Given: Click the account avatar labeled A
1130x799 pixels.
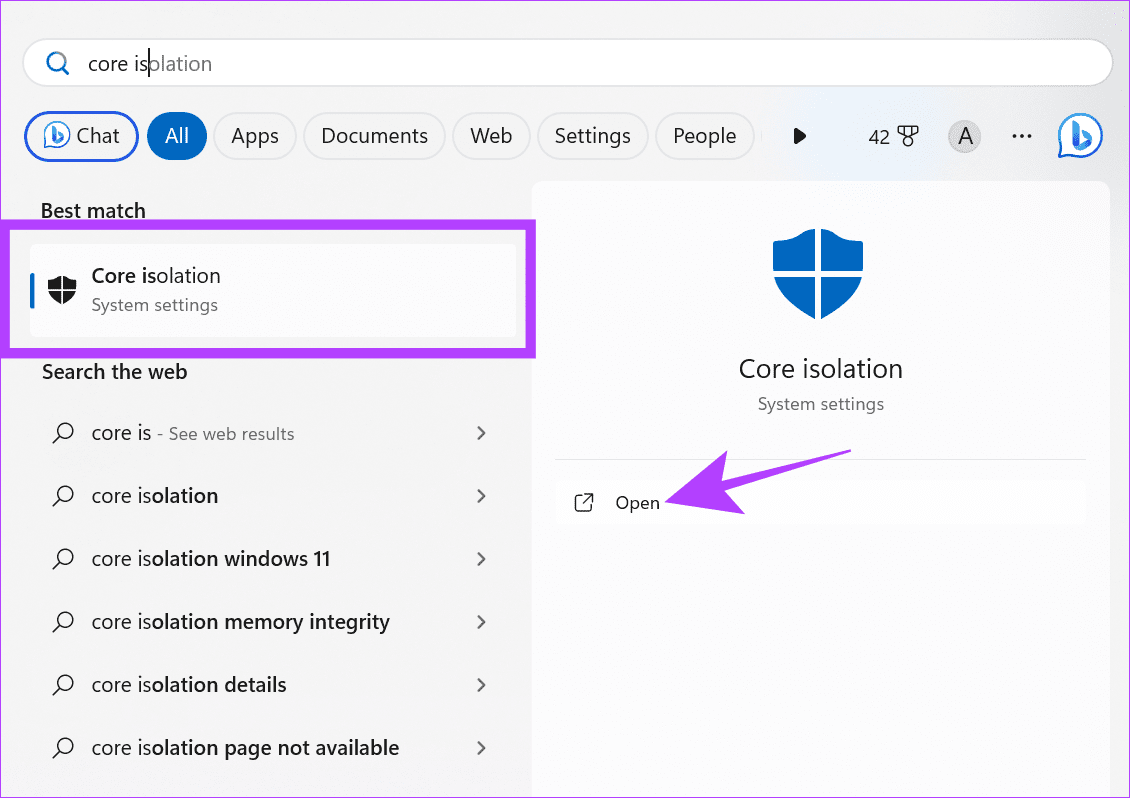Looking at the screenshot, I should pyautogui.click(x=965, y=136).
